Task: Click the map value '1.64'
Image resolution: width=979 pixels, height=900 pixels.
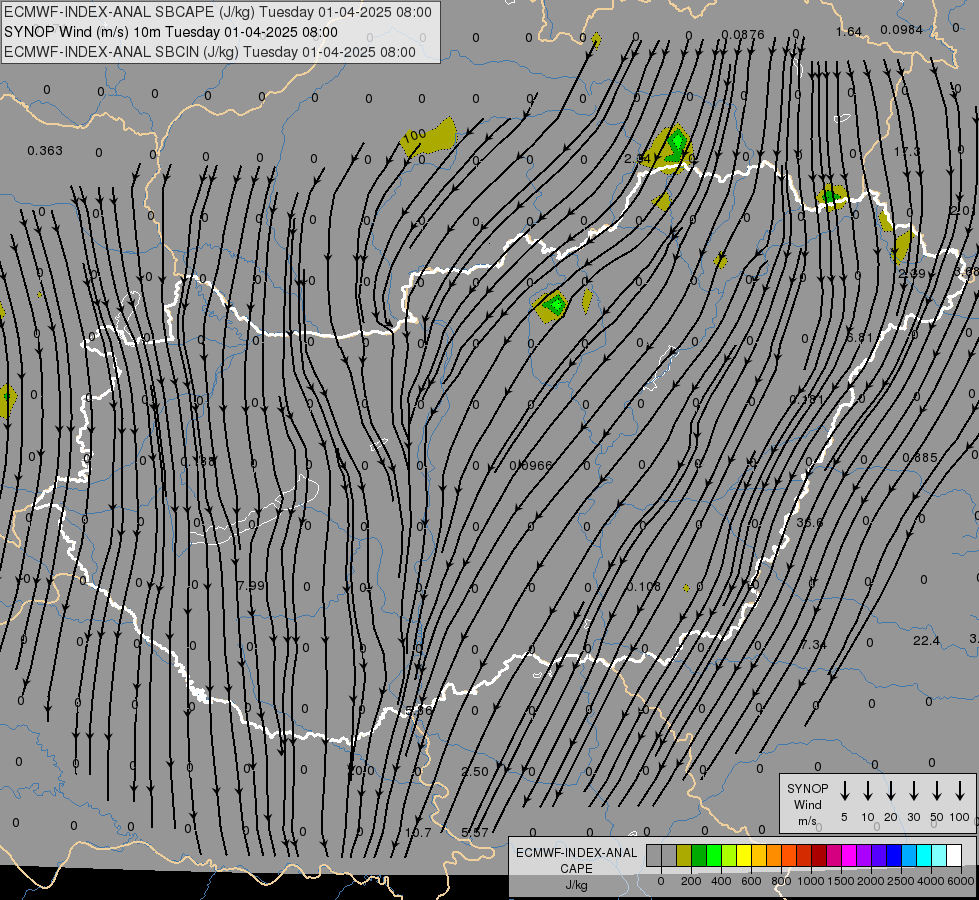Action: 849,31
